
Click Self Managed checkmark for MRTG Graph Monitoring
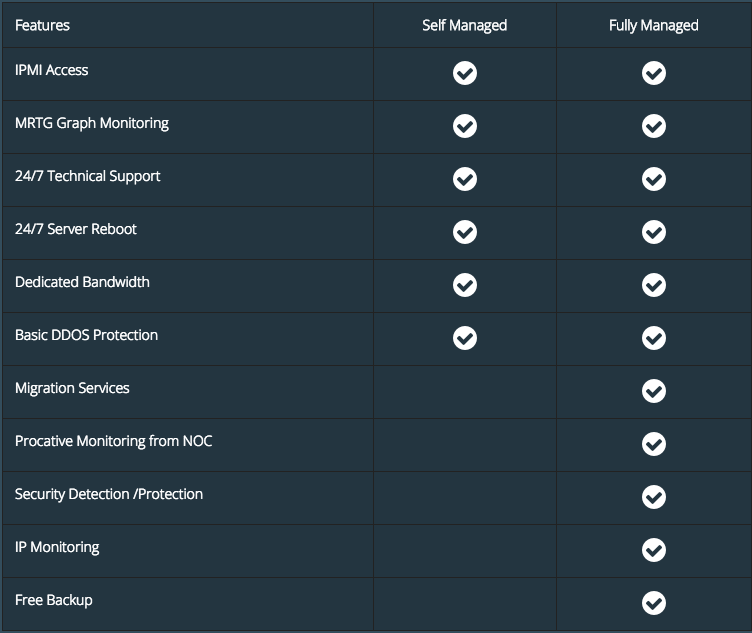pos(465,126)
